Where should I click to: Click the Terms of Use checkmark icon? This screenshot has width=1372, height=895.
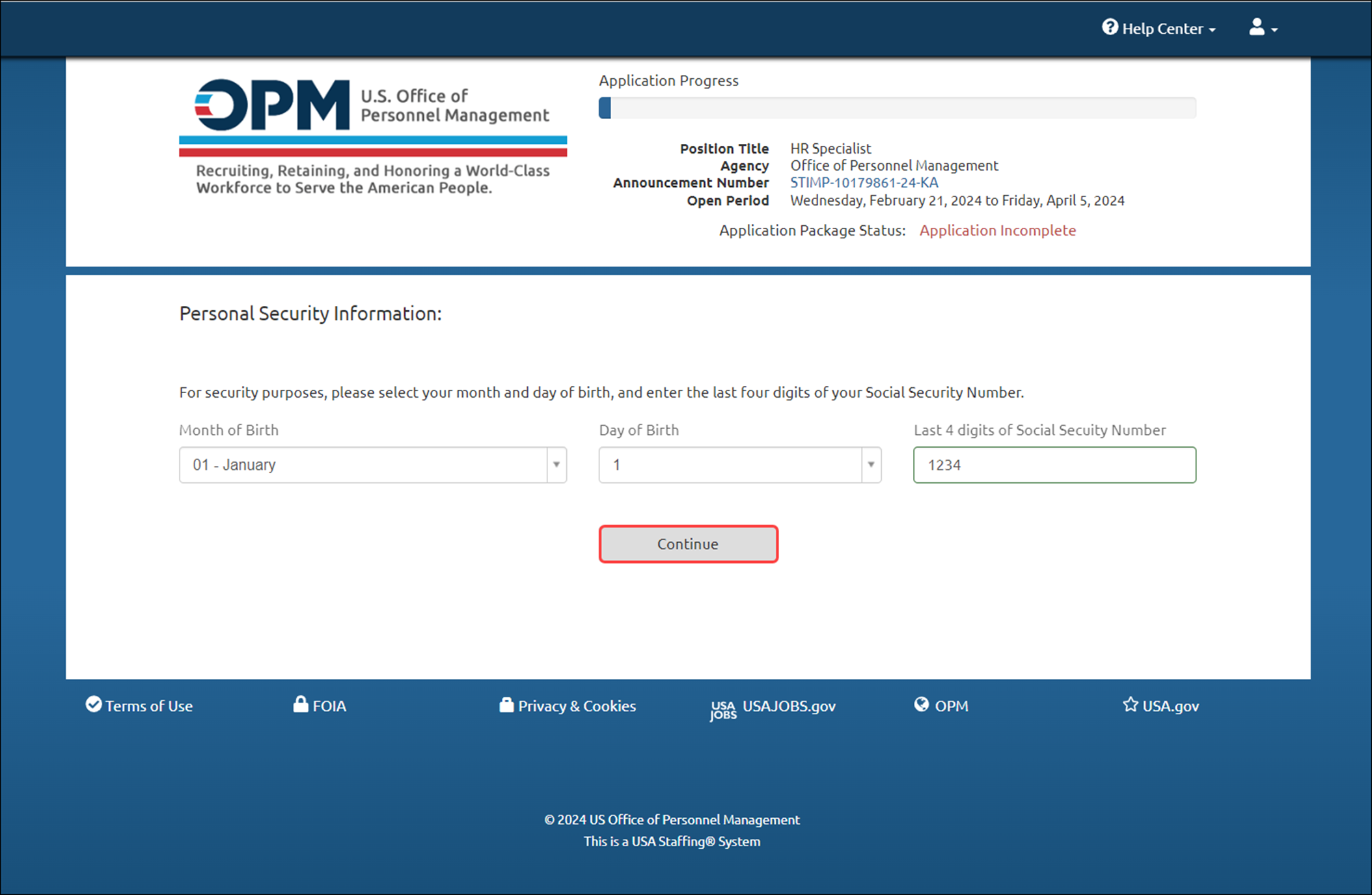94,704
